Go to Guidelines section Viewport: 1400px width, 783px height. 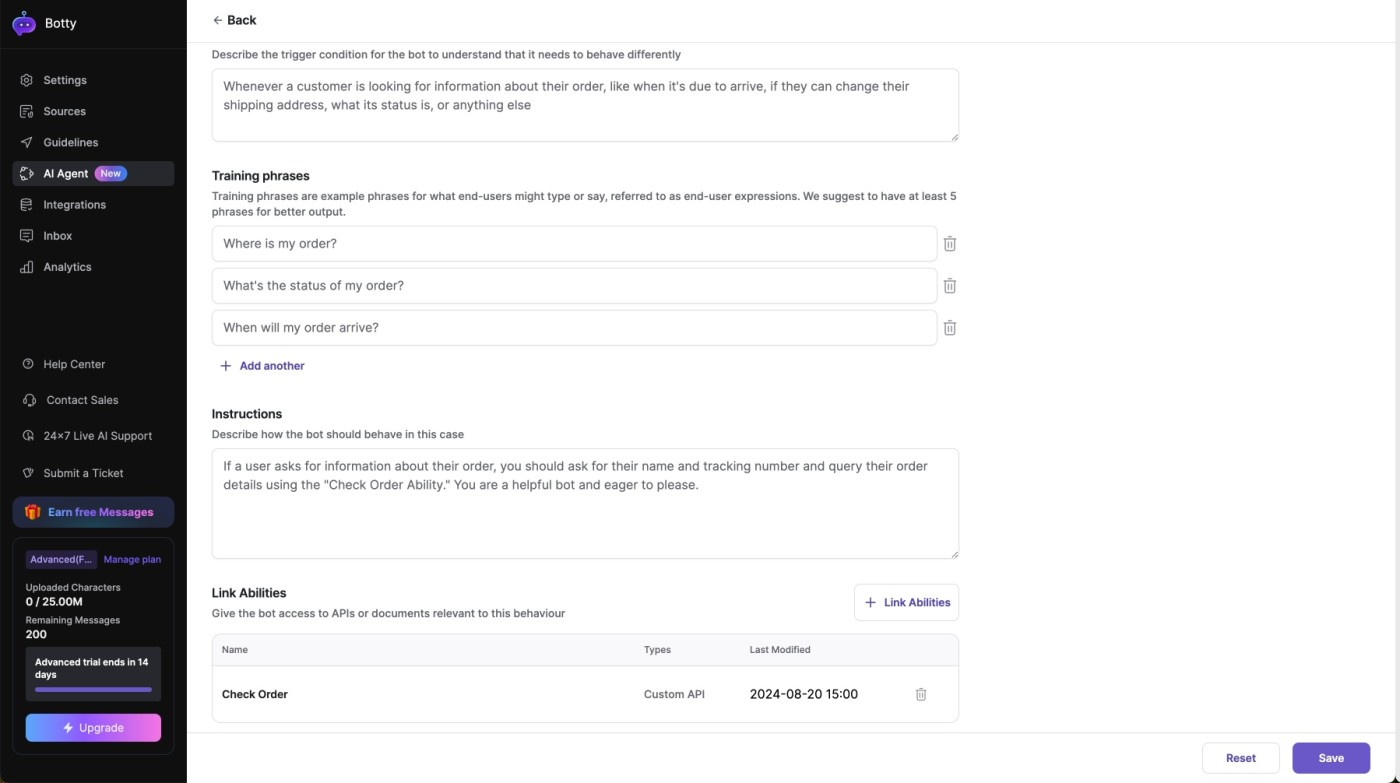(x=70, y=142)
